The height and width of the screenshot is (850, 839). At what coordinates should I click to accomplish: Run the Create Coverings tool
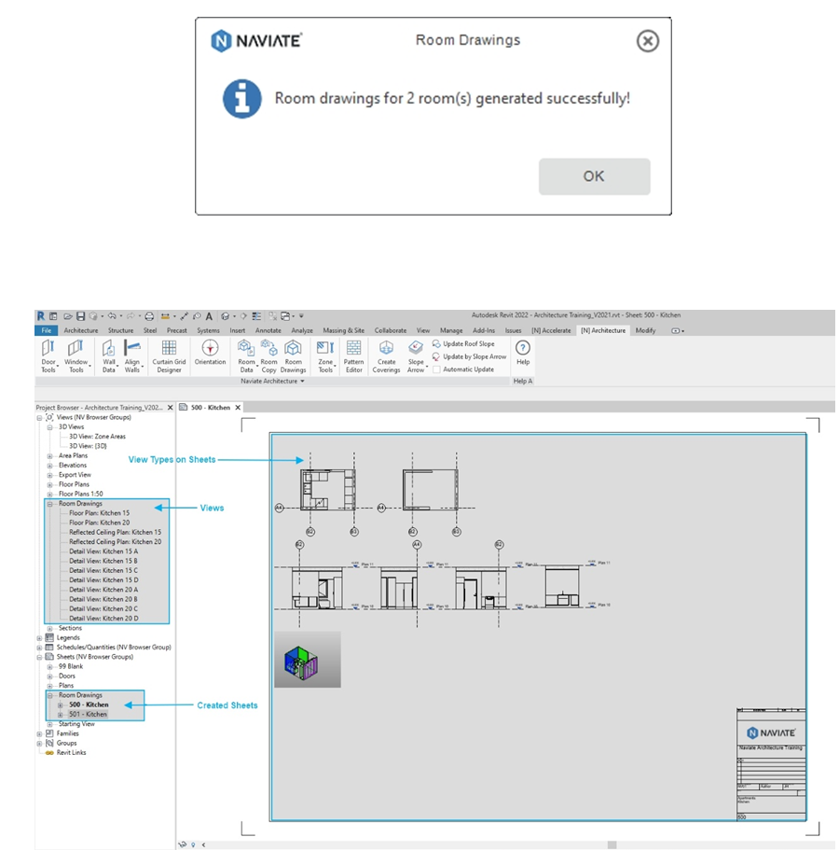[x=386, y=356]
